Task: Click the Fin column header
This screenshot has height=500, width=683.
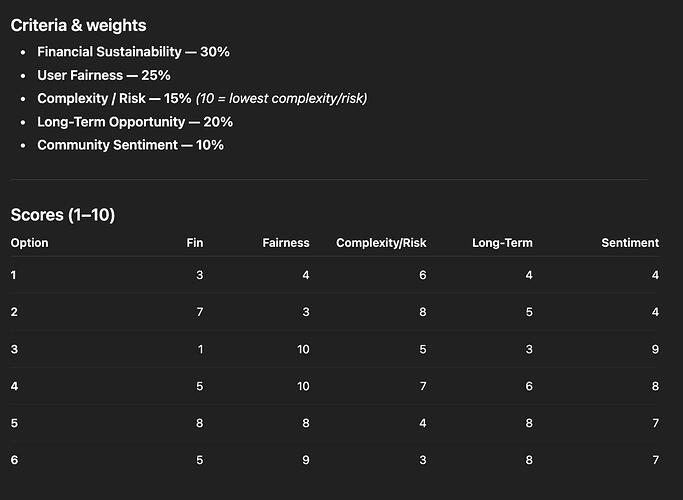Action: pyautogui.click(x=195, y=243)
